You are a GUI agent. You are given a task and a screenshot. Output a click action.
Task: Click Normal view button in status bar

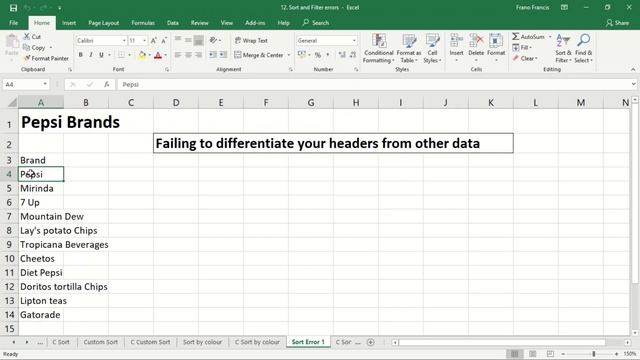click(x=514, y=354)
